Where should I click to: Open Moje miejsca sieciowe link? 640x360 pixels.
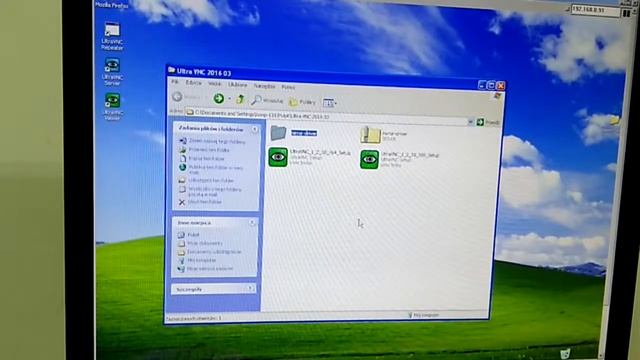[210, 269]
